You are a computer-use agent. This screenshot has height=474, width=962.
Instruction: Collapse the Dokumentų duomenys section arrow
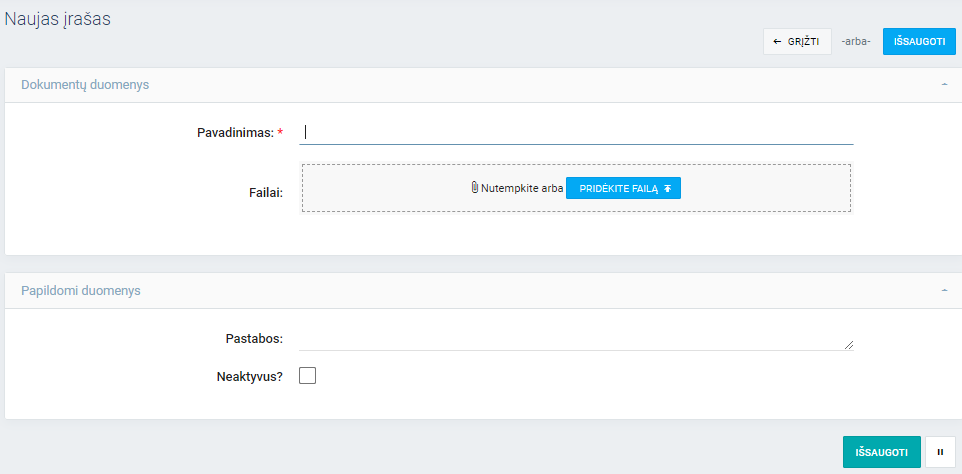click(x=944, y=85)
